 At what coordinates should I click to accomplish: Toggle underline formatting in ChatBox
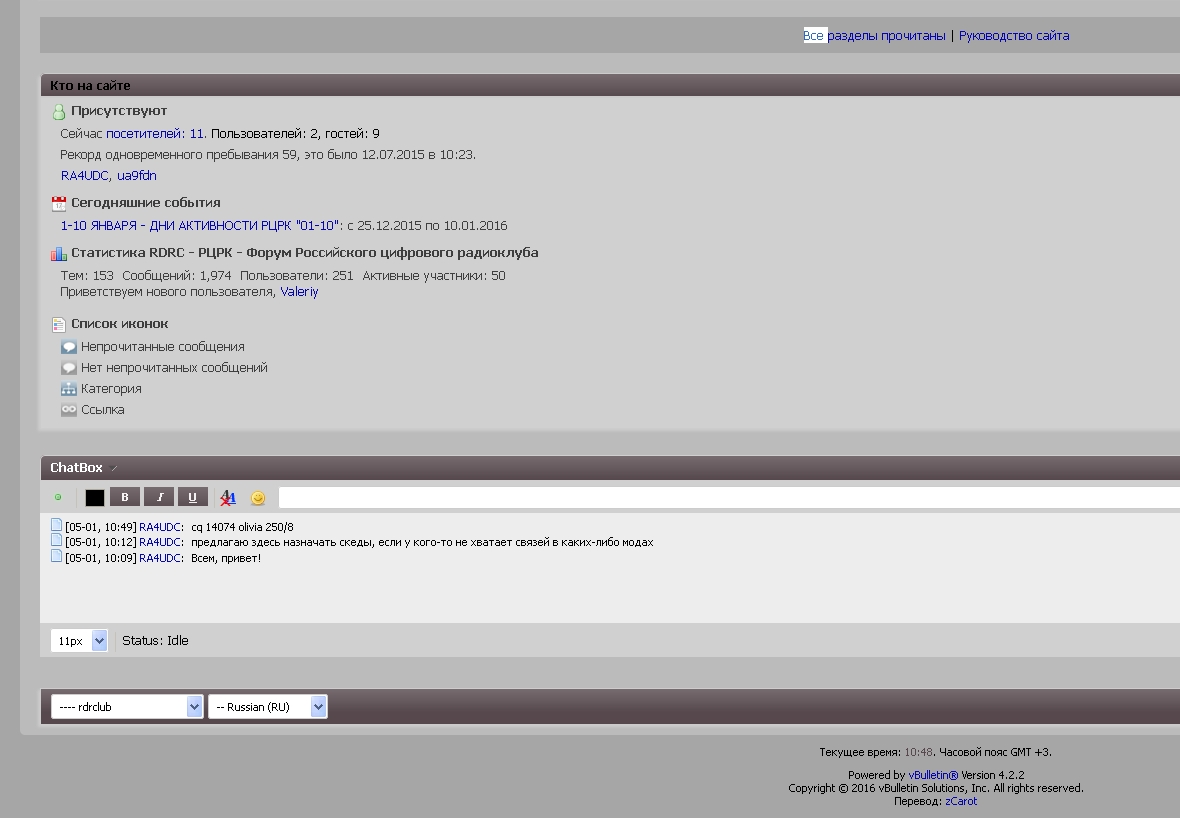pyautogui.click(x=192, y=497)
